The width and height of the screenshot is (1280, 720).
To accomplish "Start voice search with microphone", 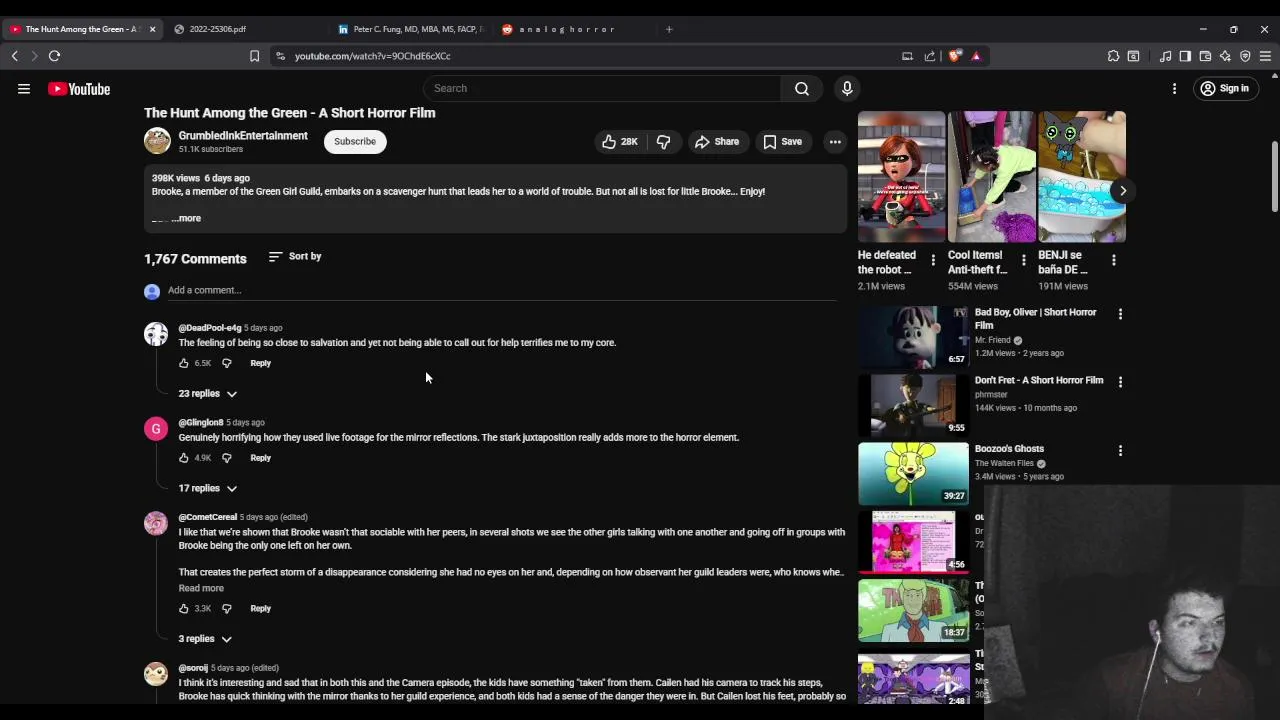I will point(847,88).
